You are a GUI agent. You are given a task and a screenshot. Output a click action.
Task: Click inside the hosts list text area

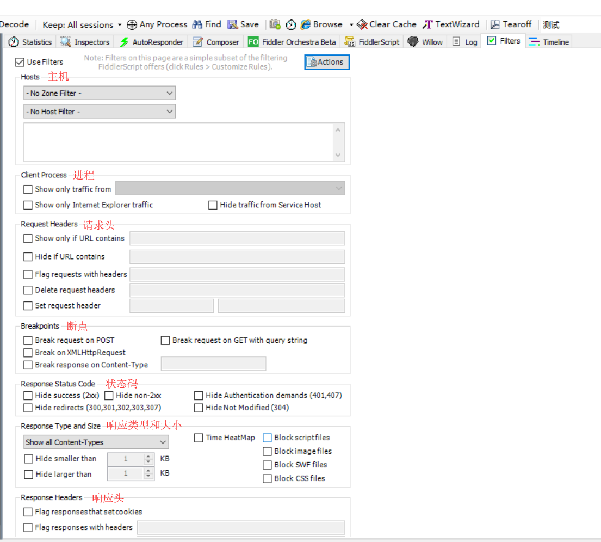click(178, 142)
